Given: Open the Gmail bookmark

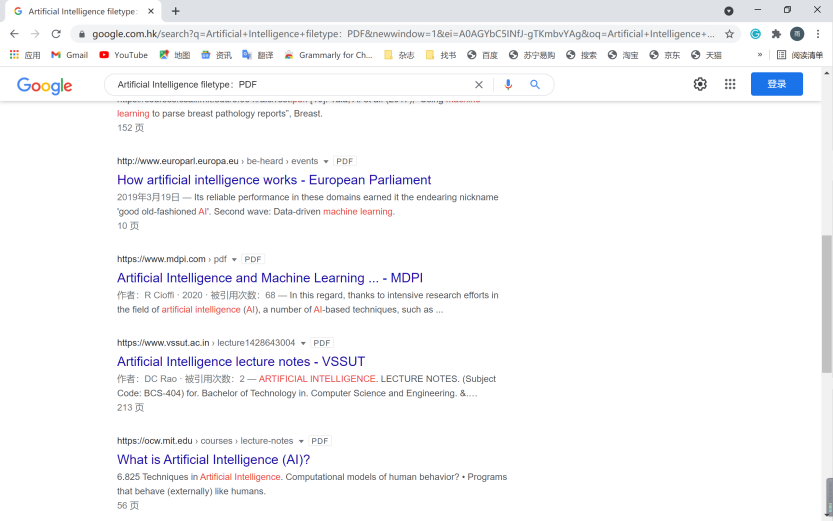Looking at the screenshot, I should click(x=70, y=55).
